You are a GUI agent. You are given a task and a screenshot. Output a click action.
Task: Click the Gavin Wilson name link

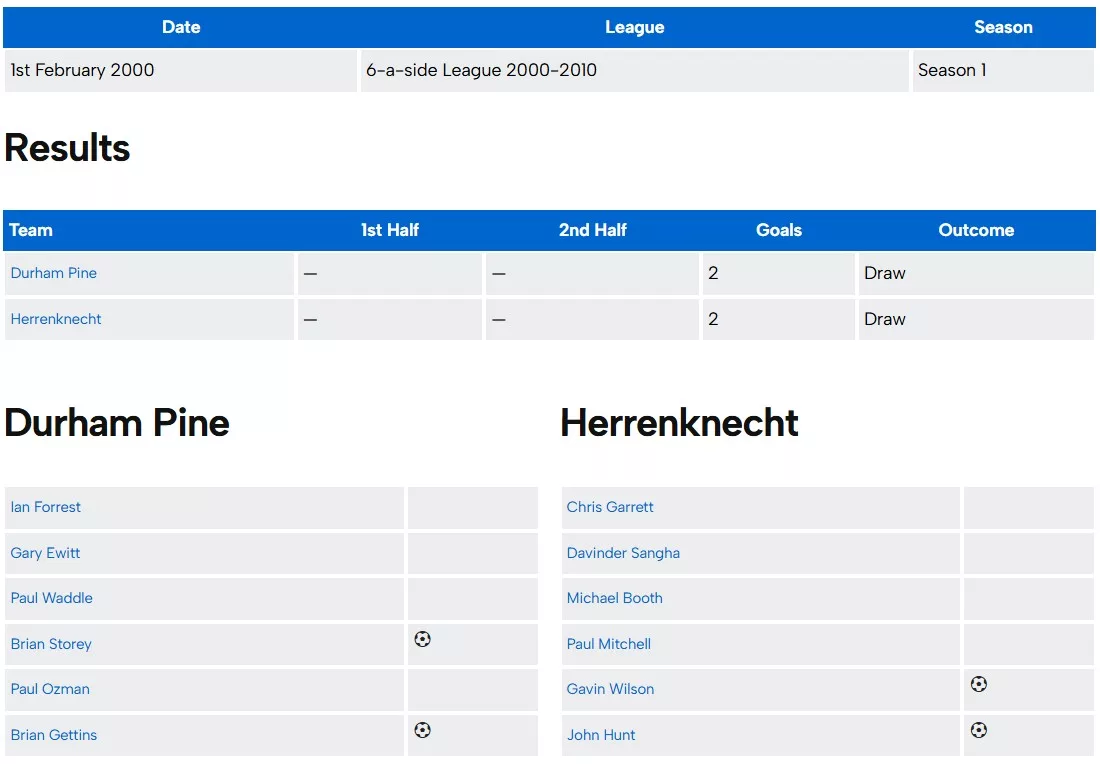tap(610, 689)
